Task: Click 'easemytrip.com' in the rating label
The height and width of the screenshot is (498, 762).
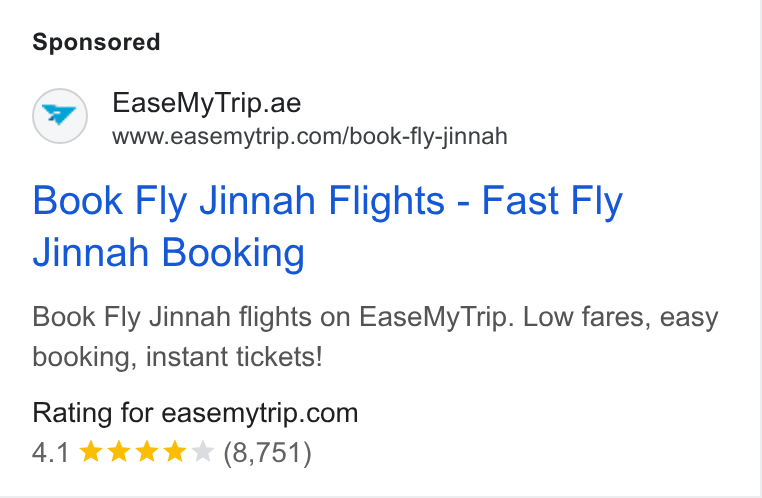Action: click(260, 414)
